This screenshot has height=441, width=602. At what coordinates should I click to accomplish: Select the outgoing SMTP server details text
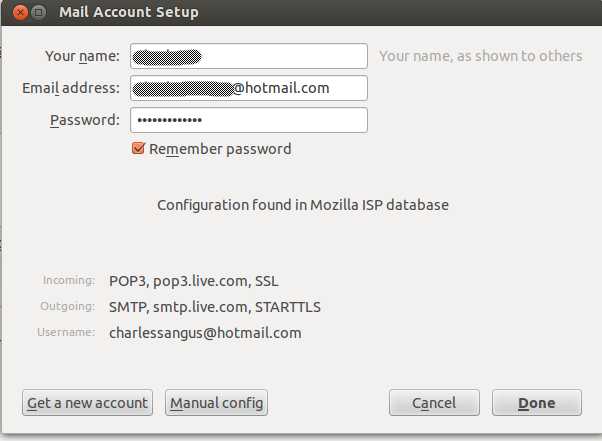point(215,307)
